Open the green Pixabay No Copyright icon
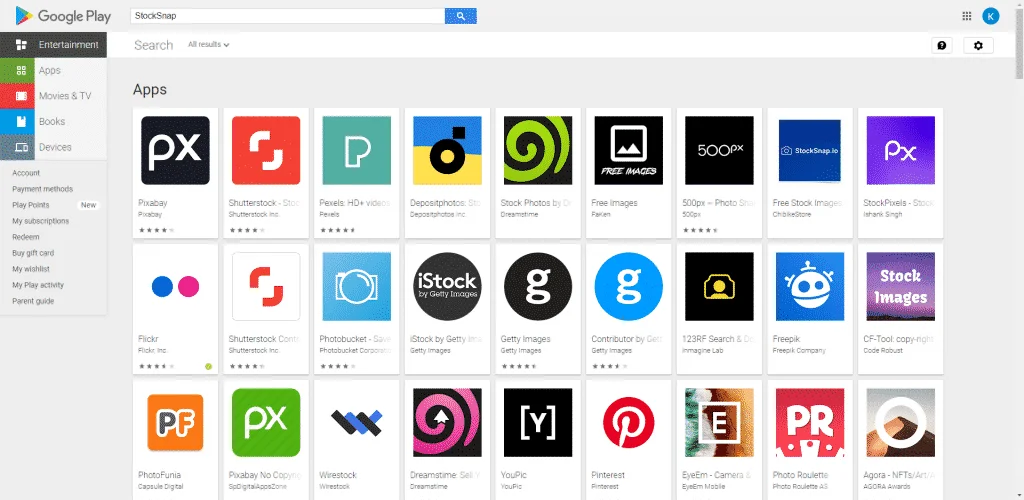 coord(266,422)
